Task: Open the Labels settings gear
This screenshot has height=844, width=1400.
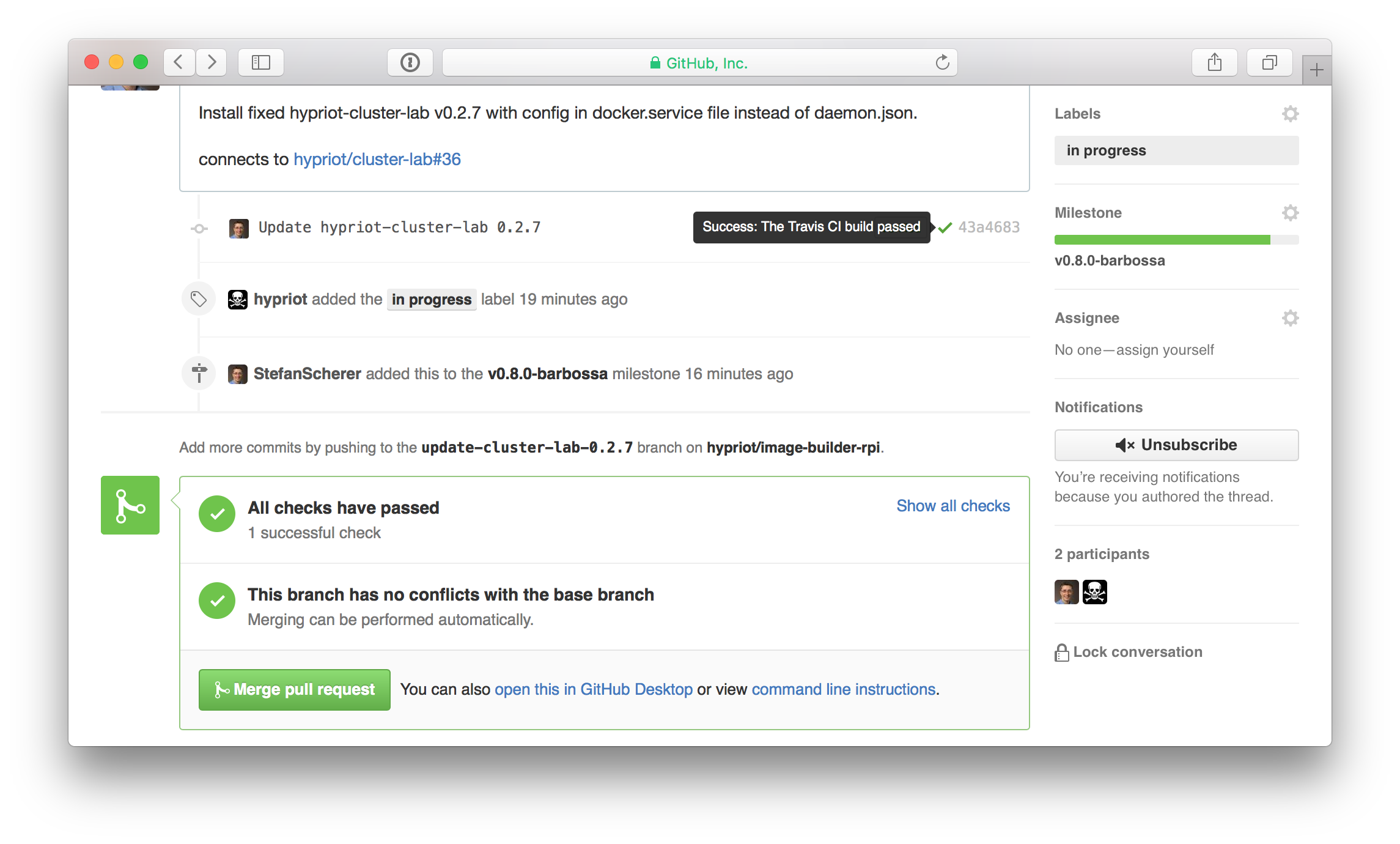Action: 1290,113
